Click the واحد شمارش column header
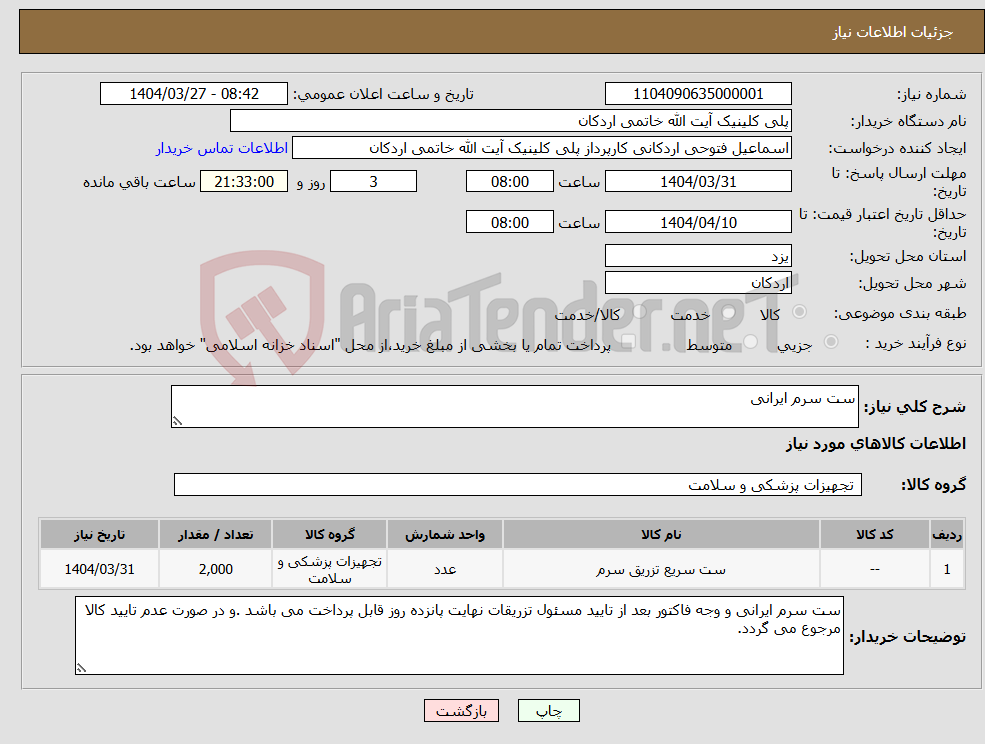 (x=445, y=534)
